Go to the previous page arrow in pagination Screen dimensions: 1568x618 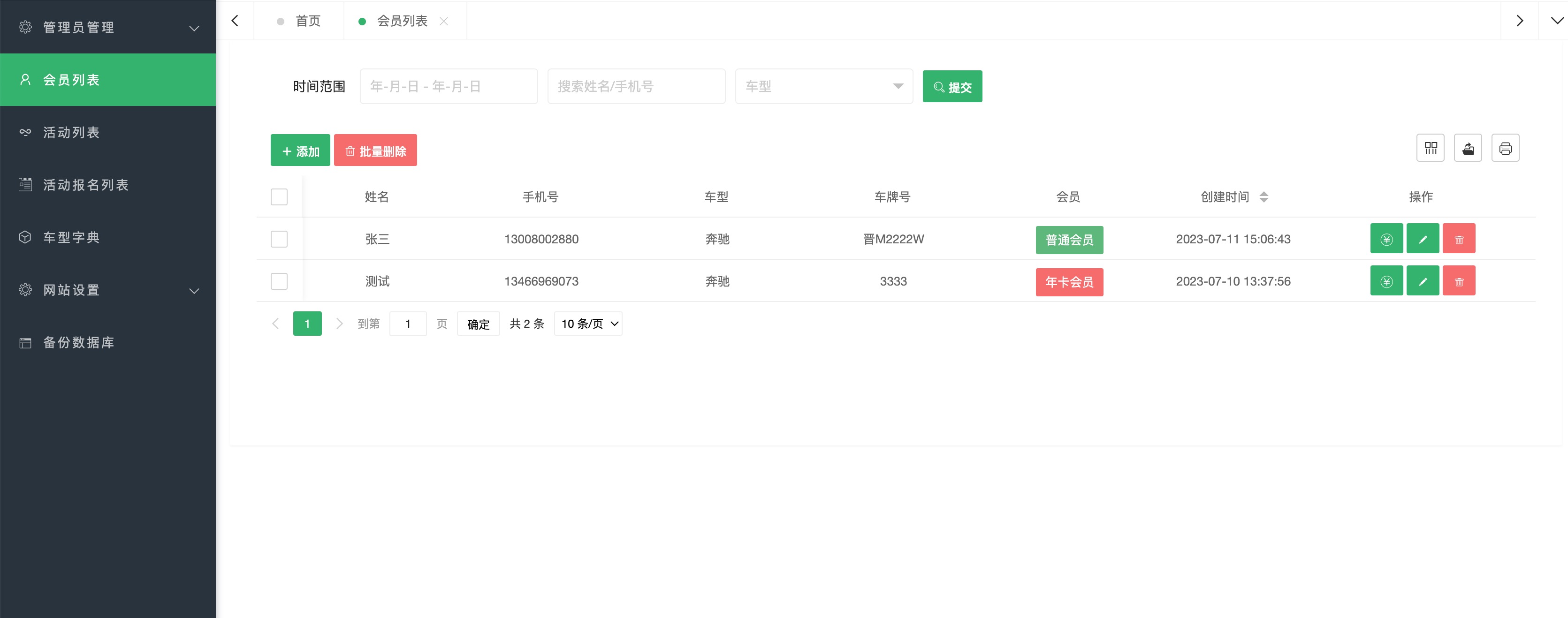275,324
